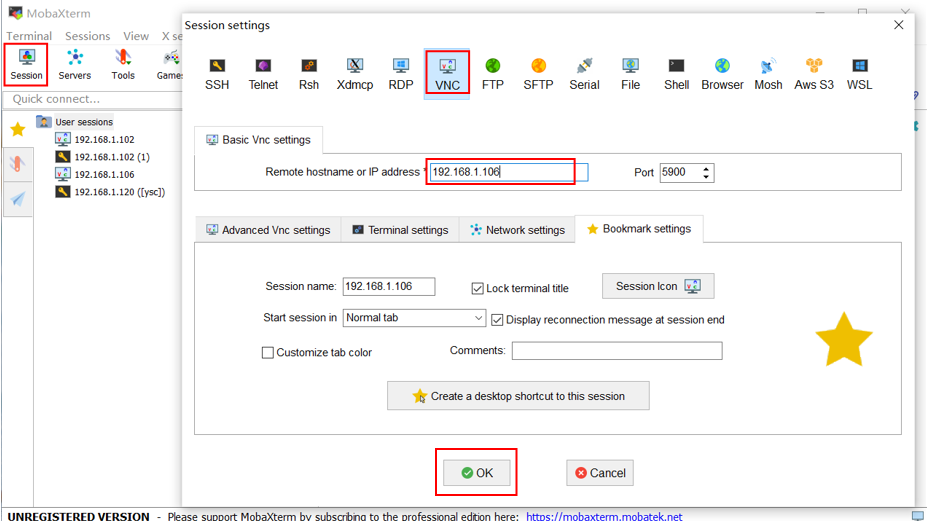
Task: Open the Games toolbar button
Action: [x=170, y=64]
